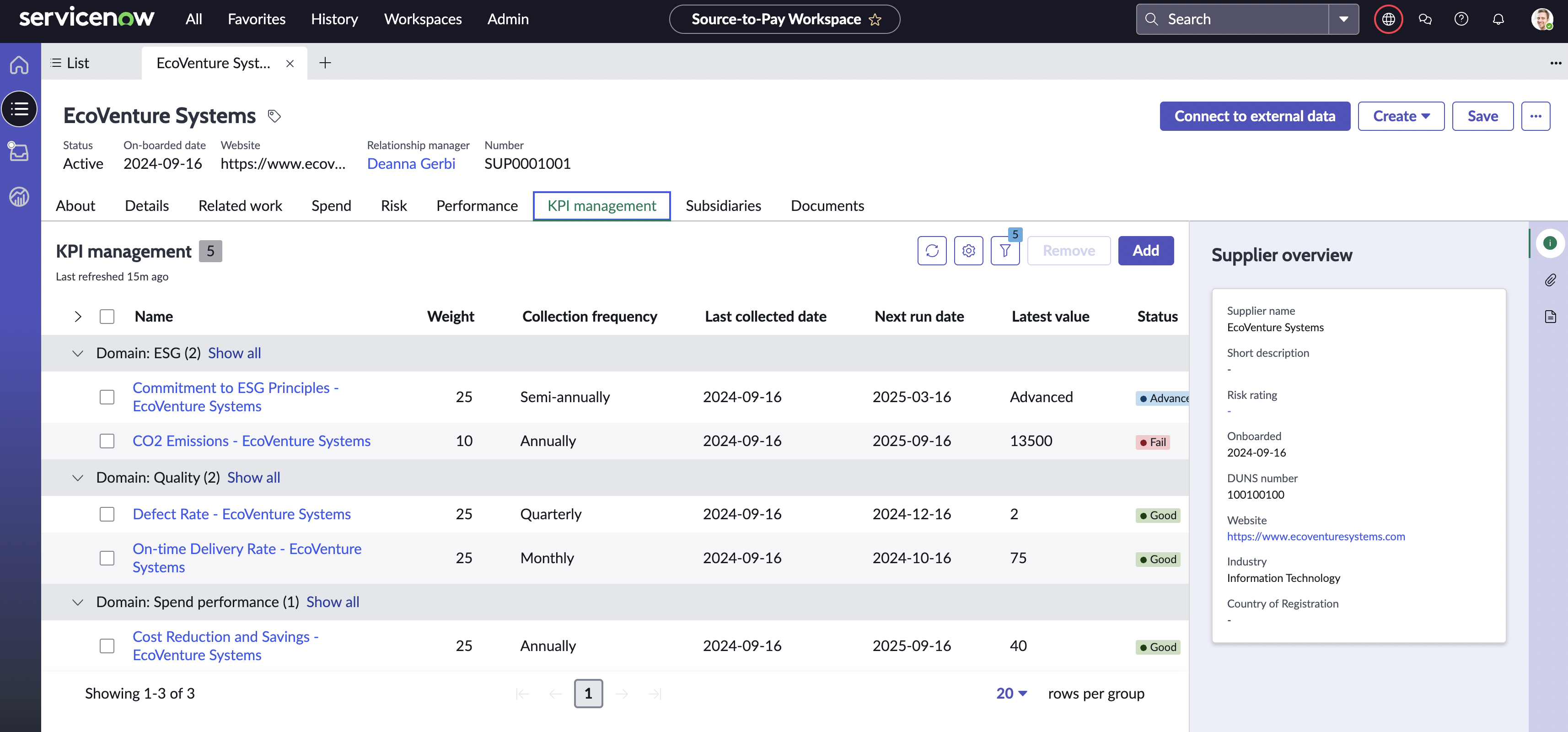Open the List tab
This screenshot has height=732, width=1568.
(x=70, y=63)
